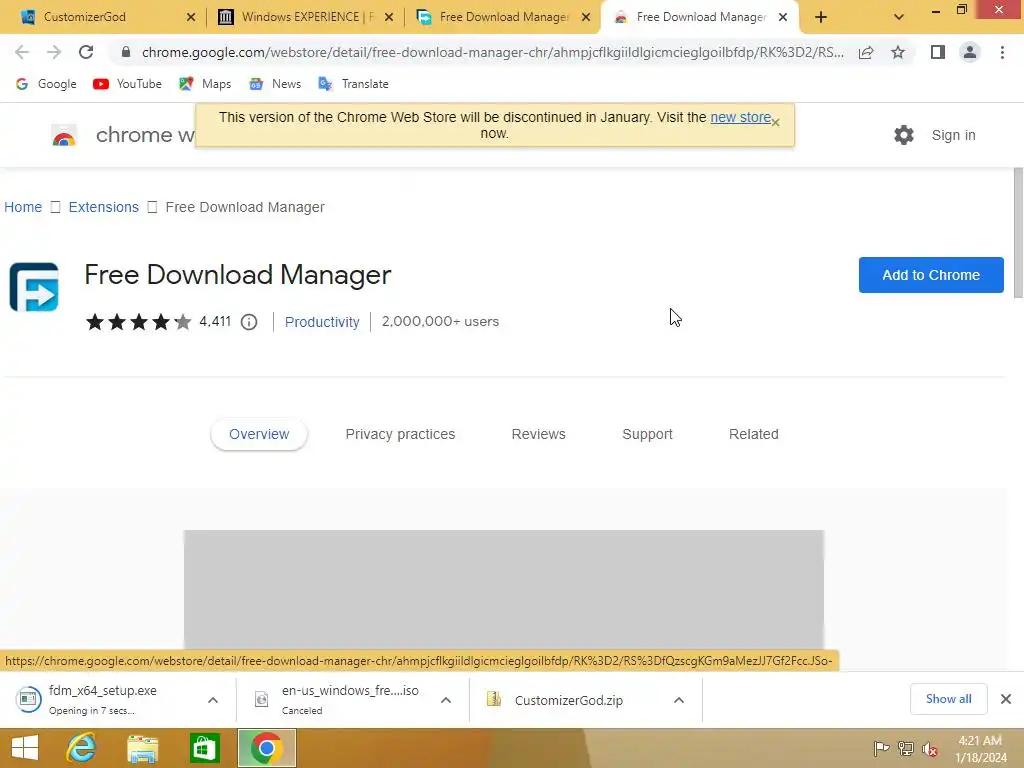This screenshot has width=1024, height=768.
Task: Click the page vertical scrollbar
Action: pos(1018,232)
